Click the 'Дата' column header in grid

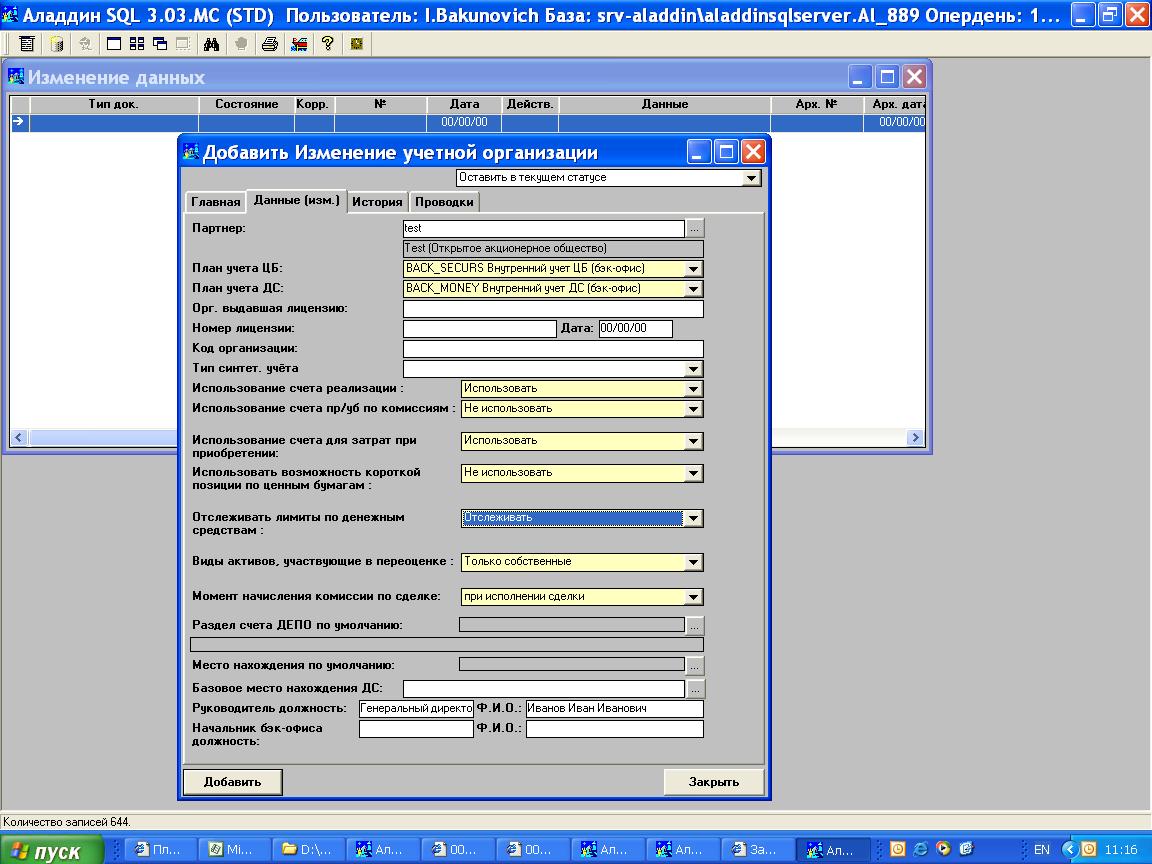[464, 104]
